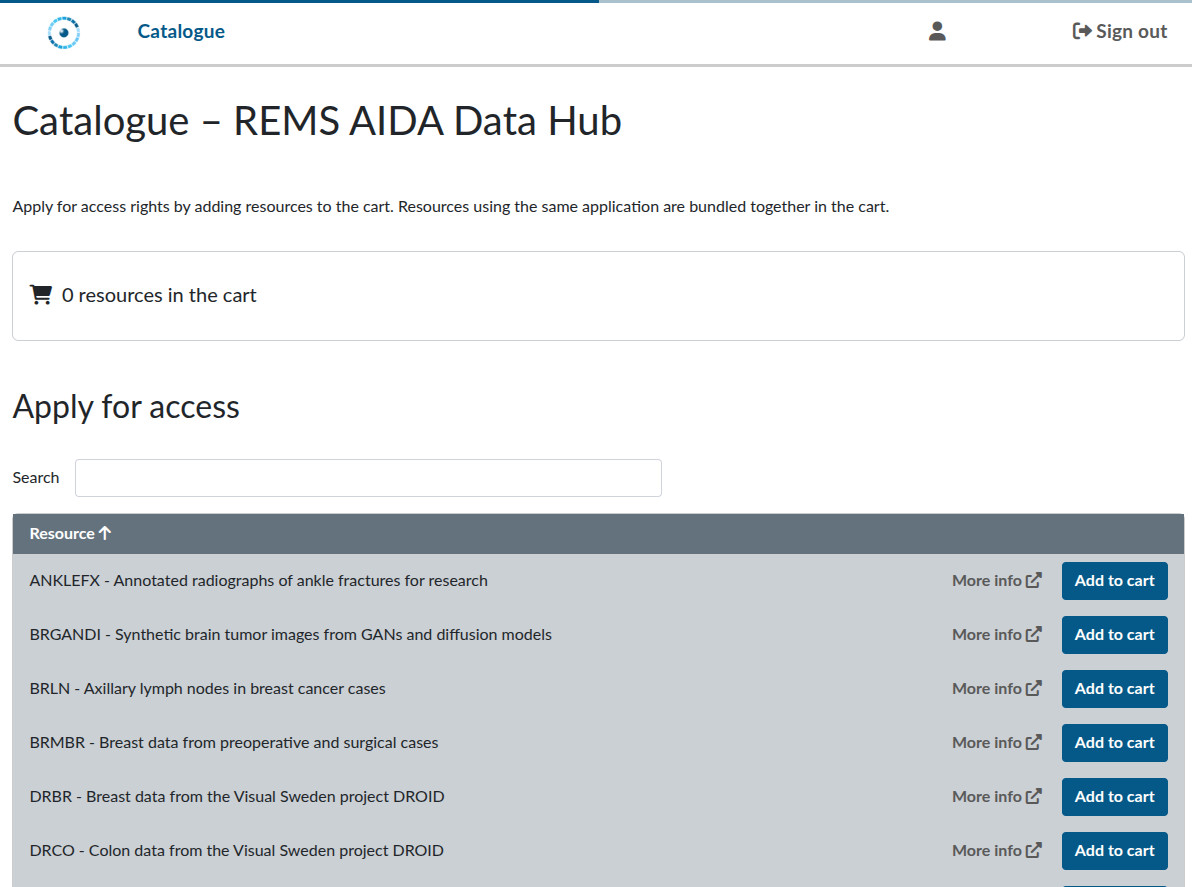Open the Catalogue navigation tab
Screen dimensions: 1192x887
tap(181, 32)
